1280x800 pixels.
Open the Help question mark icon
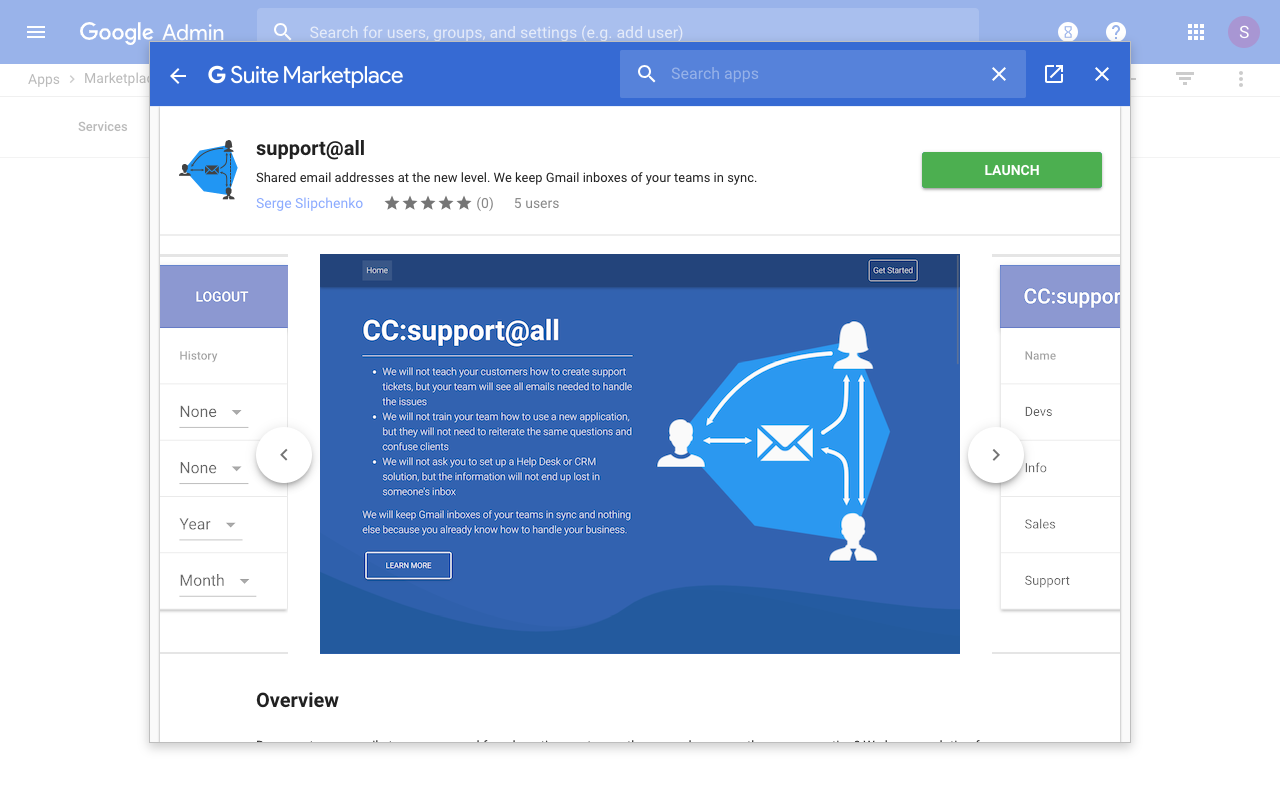tap(1116, 32)
